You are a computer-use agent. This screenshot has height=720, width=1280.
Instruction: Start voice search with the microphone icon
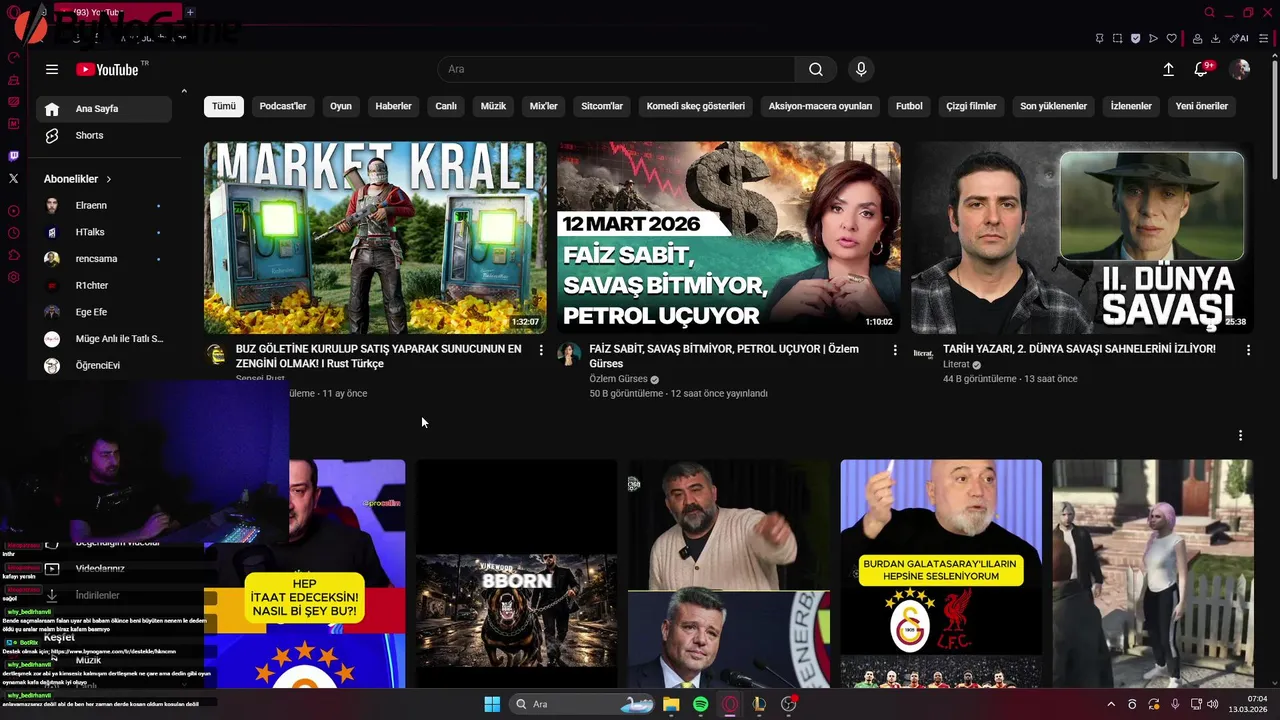point(861,69)
